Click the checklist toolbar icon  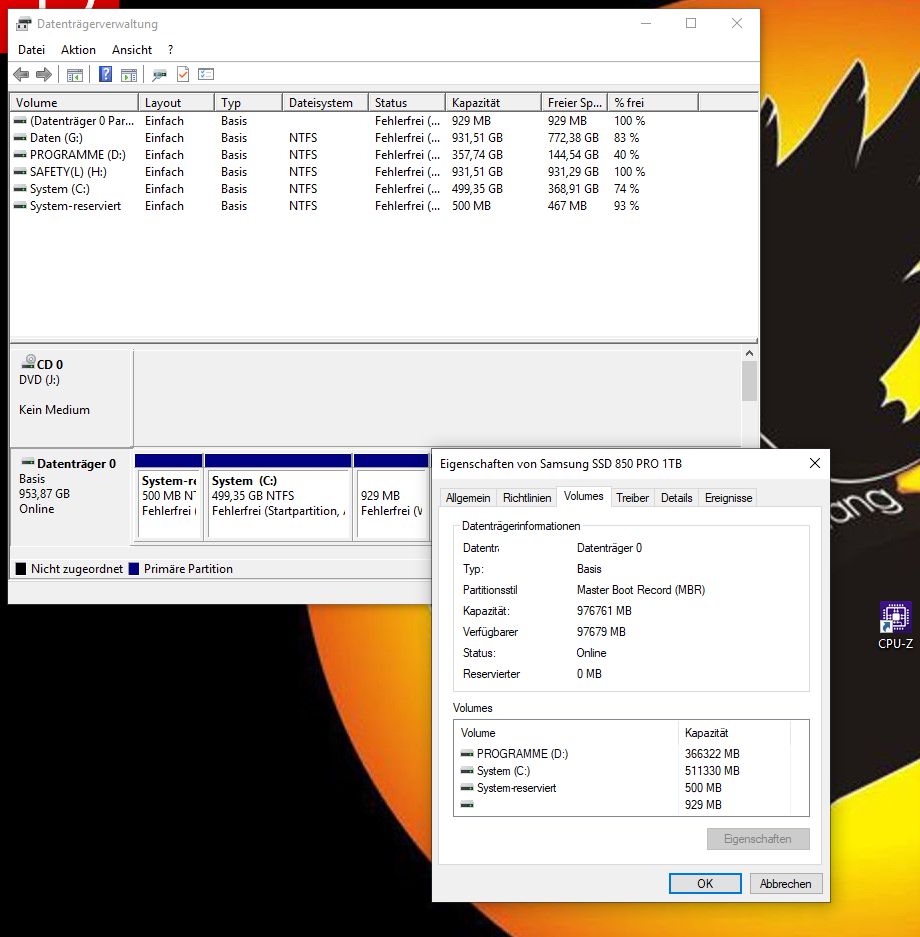pos(206,74)
